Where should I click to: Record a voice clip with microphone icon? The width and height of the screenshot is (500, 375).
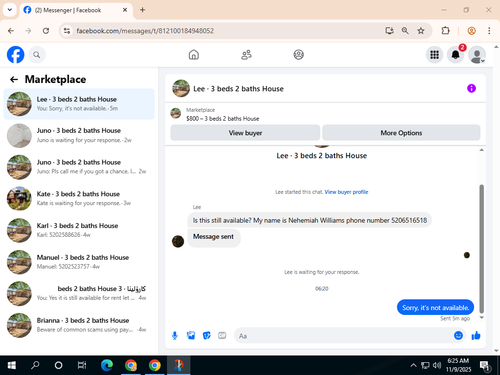[x=175, y=336]
